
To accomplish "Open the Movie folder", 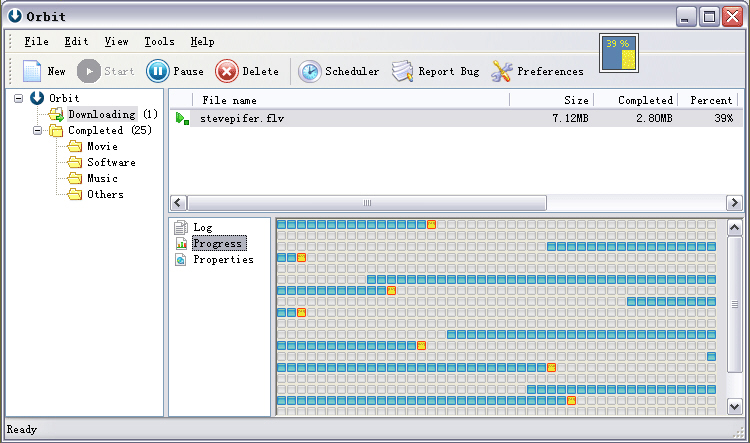I will click(x=101, y=146).
